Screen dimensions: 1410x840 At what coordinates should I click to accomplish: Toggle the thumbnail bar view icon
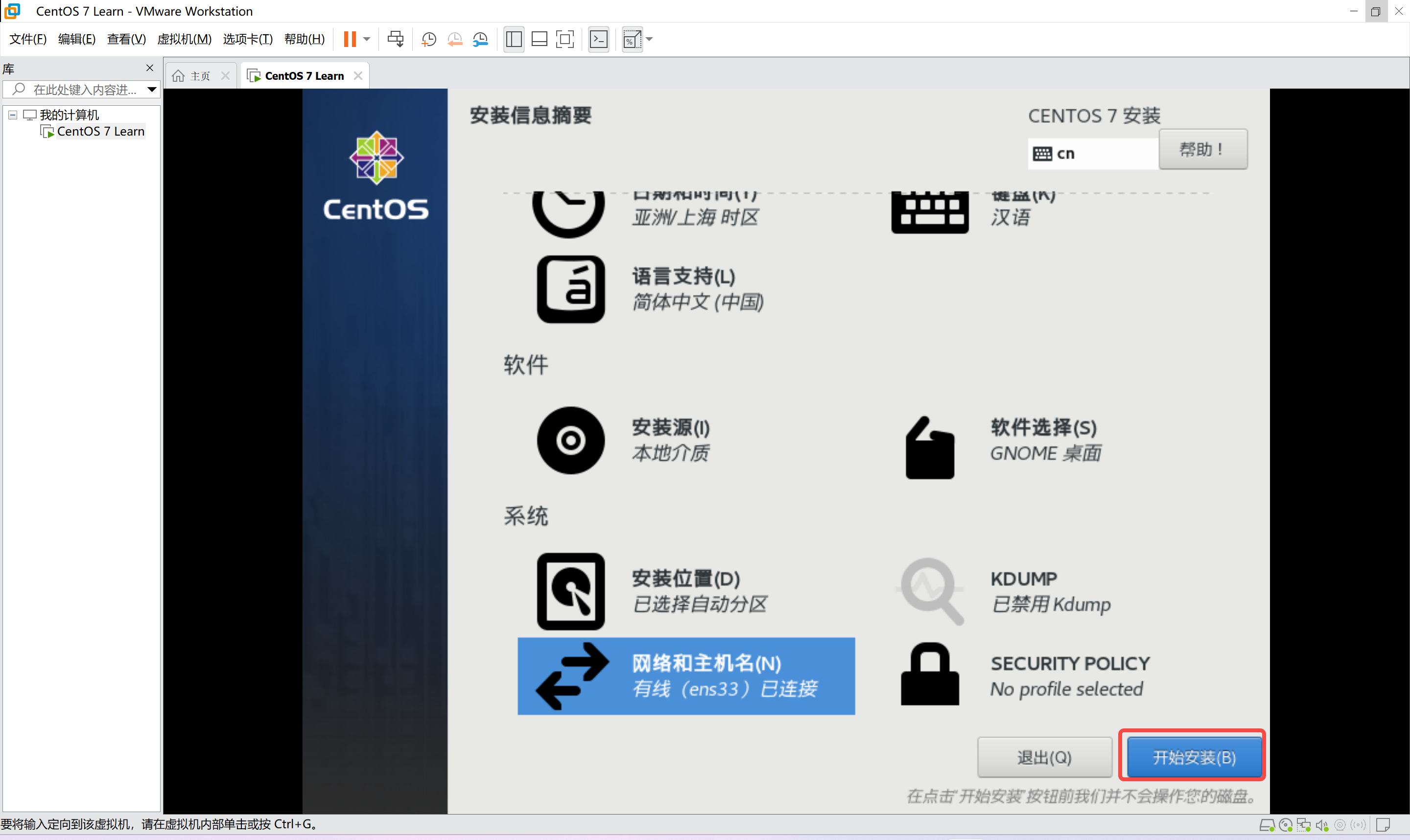[x=540, y=39]
